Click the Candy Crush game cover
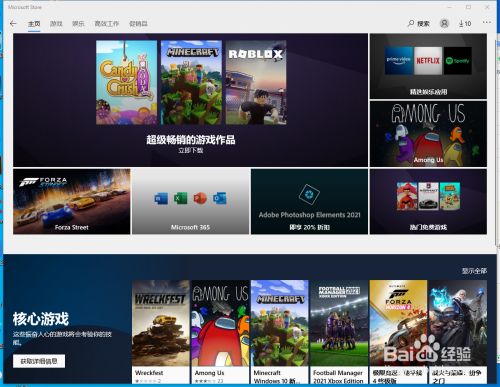Image resolution: width=500 pixels, height=387 pixels. (x=126, y=82)
